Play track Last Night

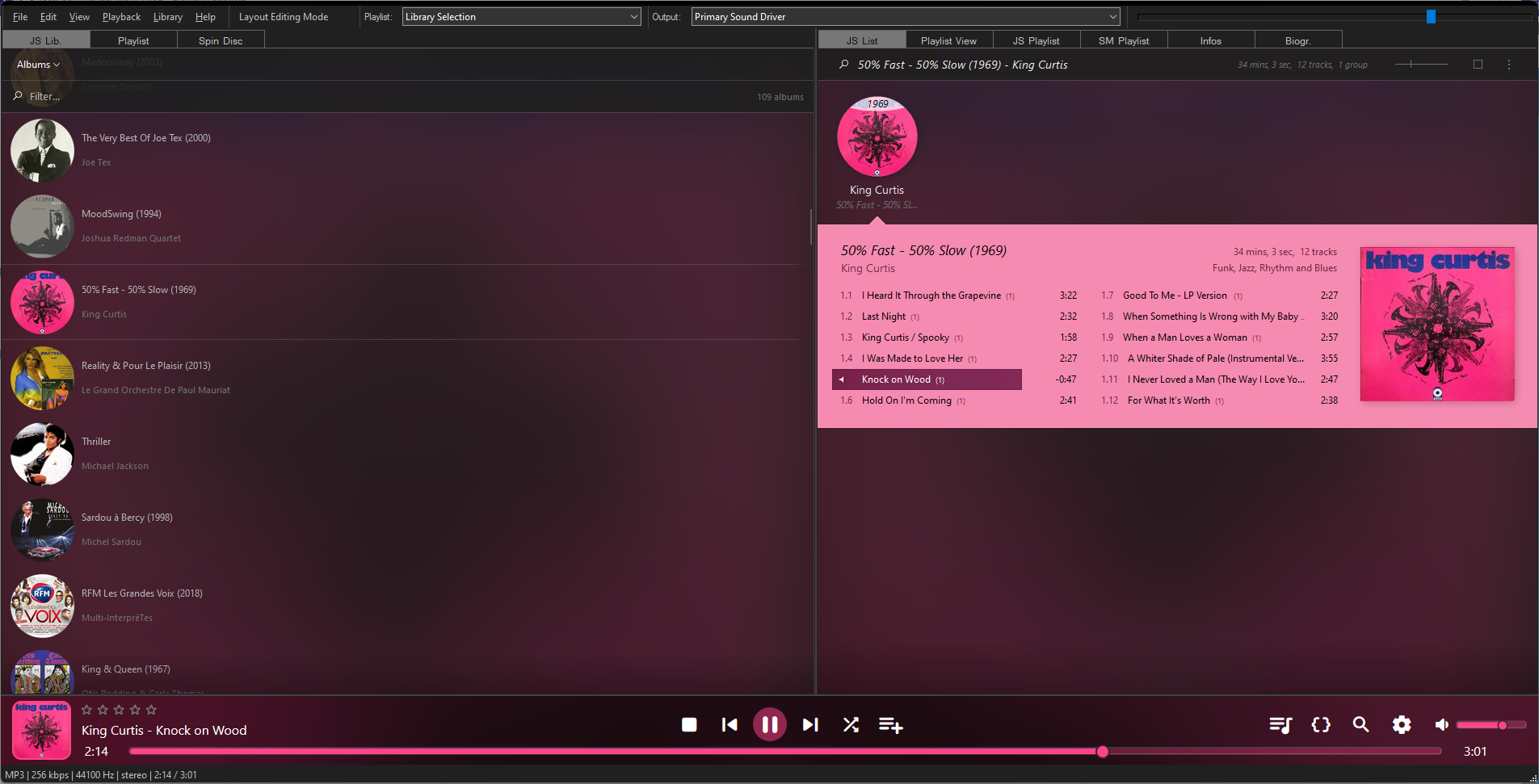958,317
